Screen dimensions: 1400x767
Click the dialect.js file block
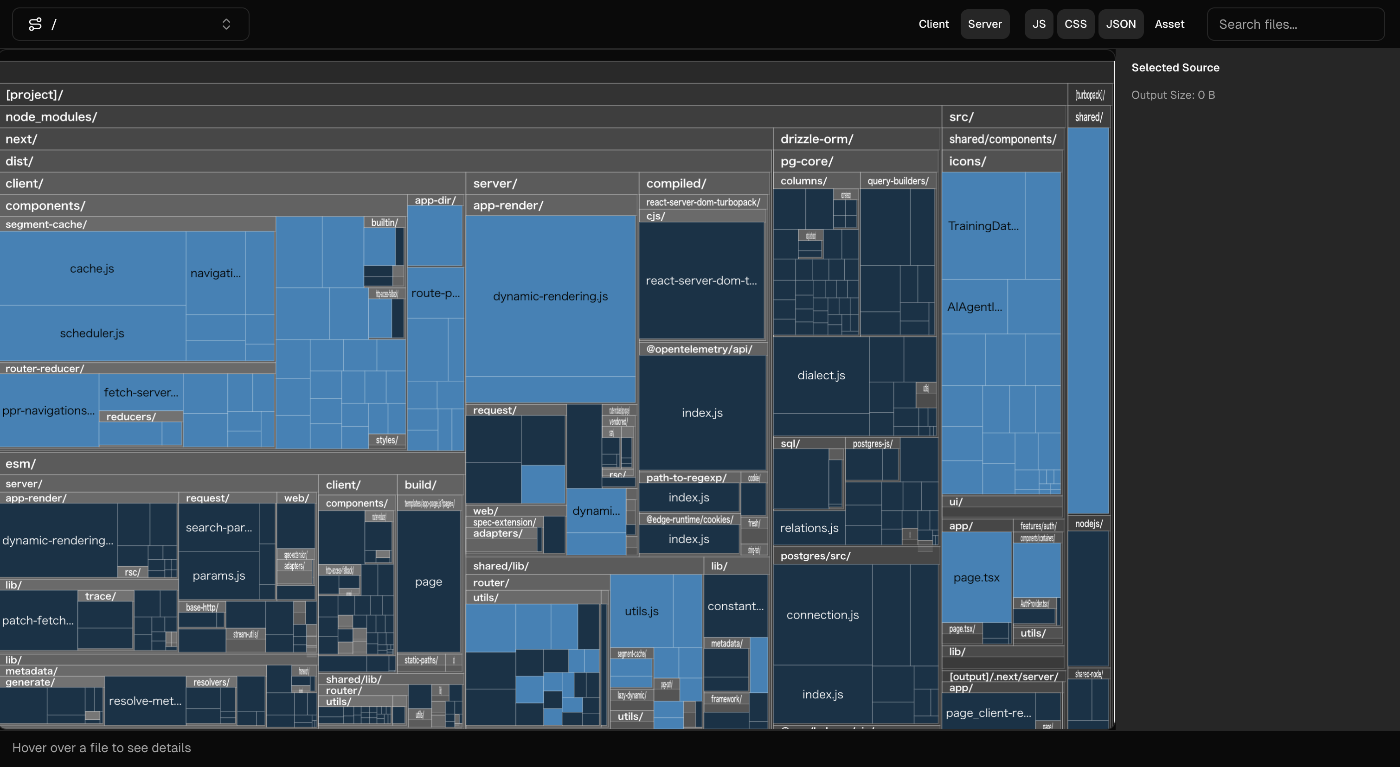pyautogui.click(x=821, y=375)
